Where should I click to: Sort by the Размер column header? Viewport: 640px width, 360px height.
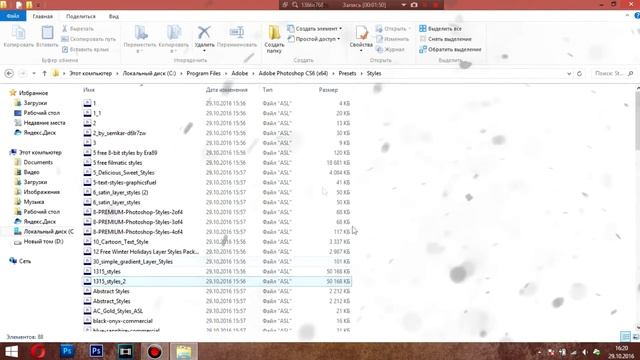(x=328, y=90)
